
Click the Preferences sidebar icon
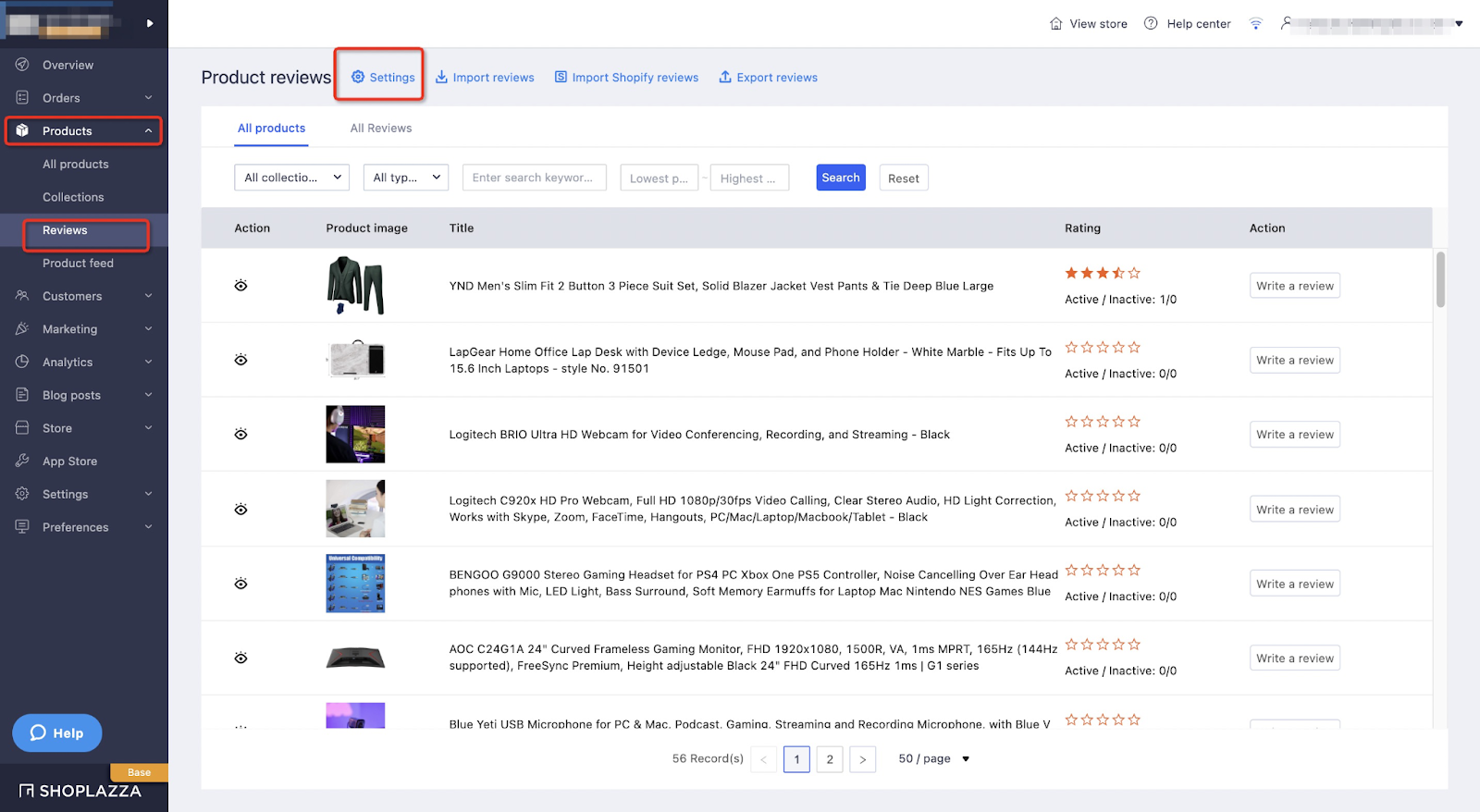tap(22, 527)
